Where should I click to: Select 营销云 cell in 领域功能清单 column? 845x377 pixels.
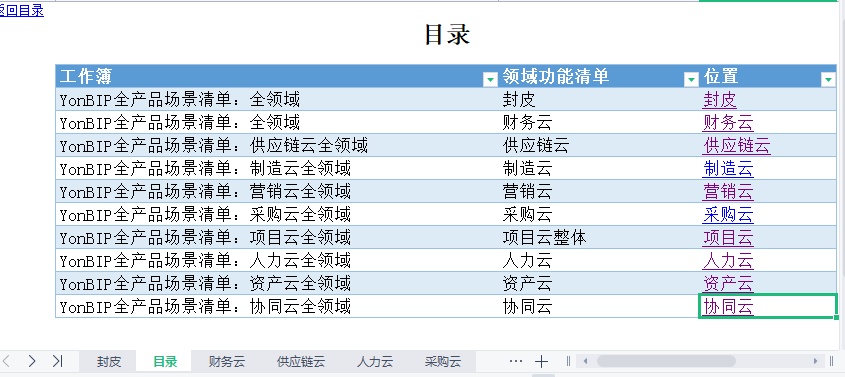coord(599,191)
